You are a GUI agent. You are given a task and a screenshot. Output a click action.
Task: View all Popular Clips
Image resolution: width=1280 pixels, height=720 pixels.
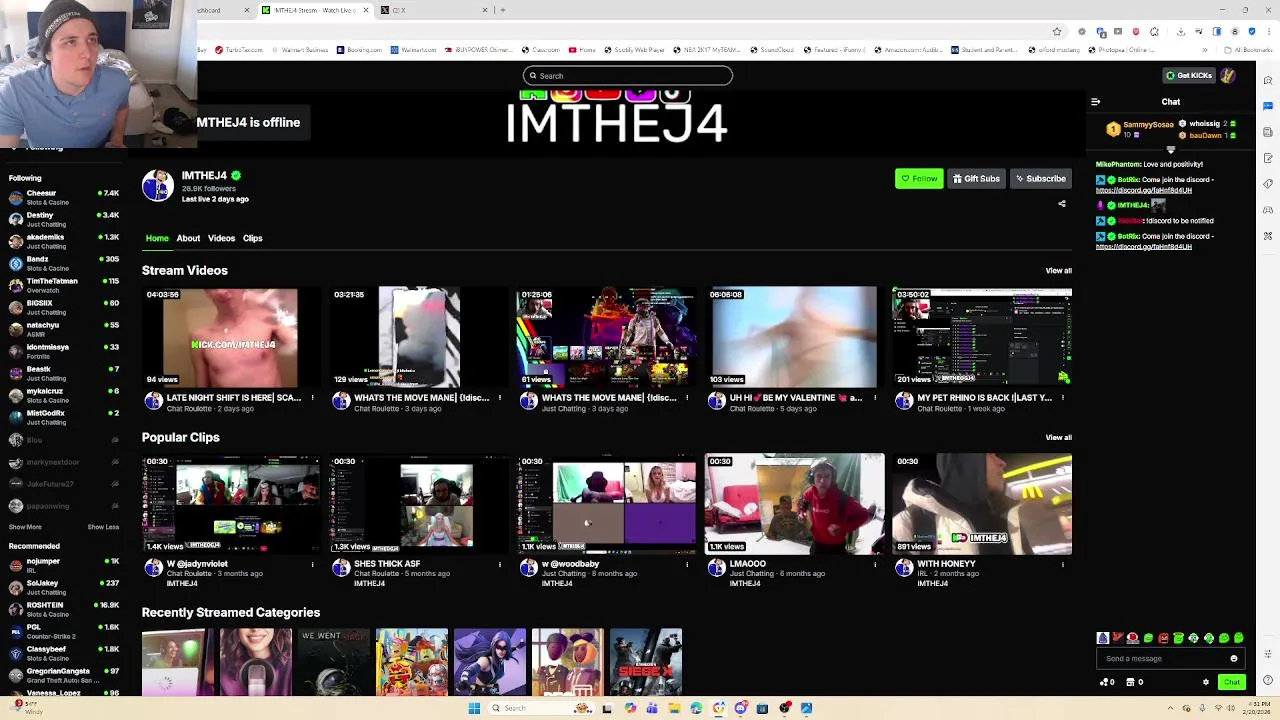pos(1058,437)
